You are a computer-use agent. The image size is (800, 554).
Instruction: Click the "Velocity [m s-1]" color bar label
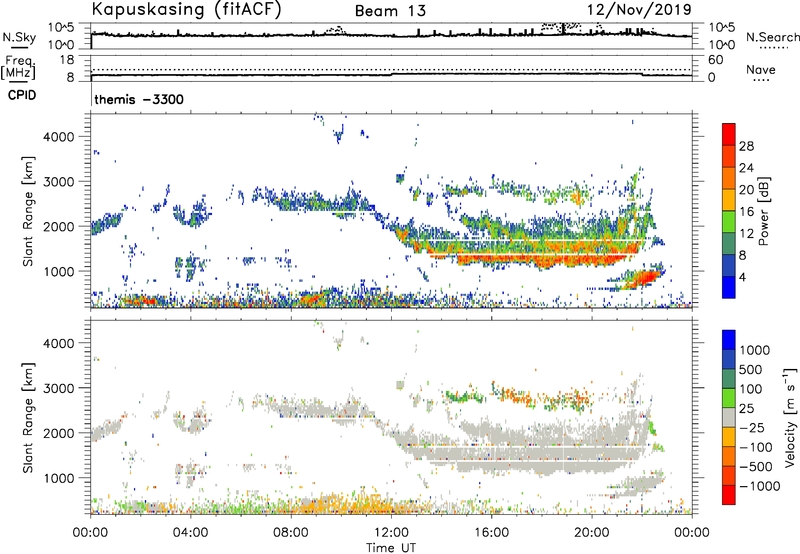point(790,417)
